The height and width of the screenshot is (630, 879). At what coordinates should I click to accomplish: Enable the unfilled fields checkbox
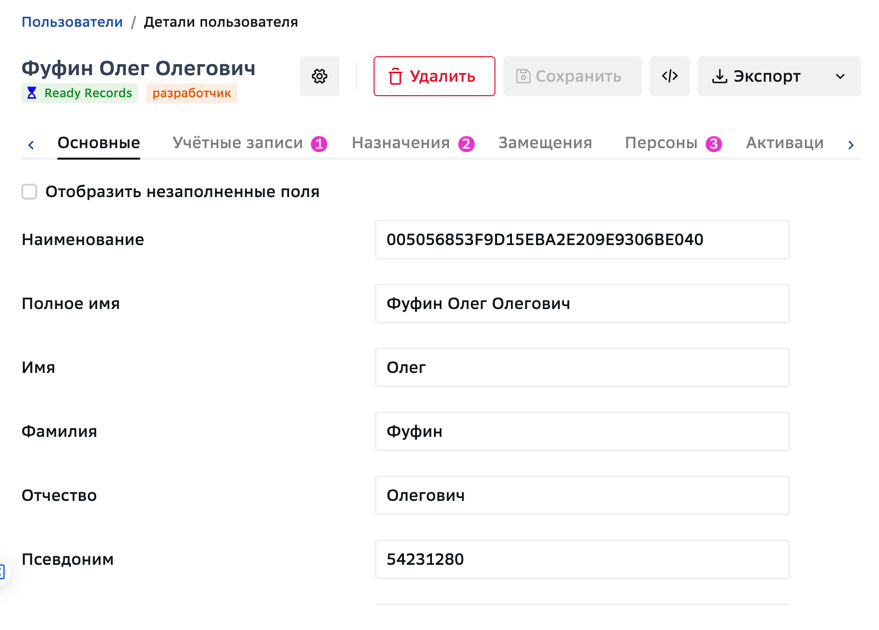point(29,192)
